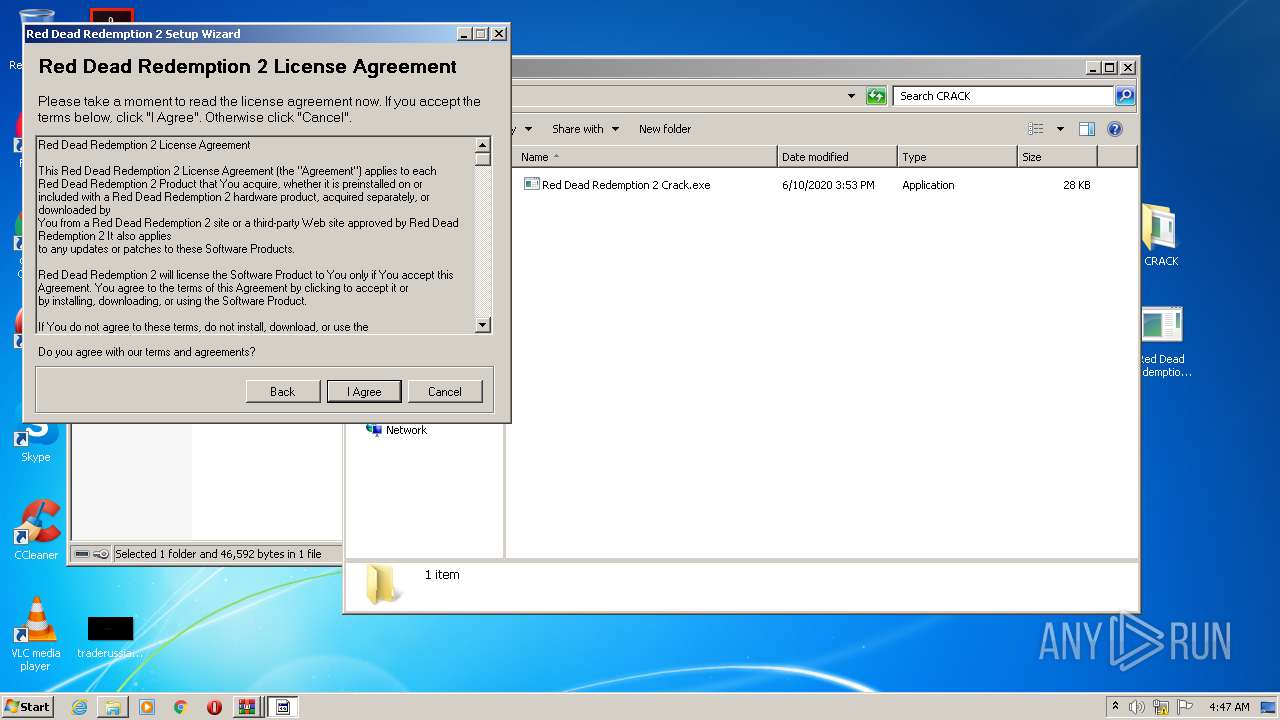Viewport: 1280px width, 720px height.
Task: Launch Internet Explorer from the taskbar
Action: coord(79,707)
